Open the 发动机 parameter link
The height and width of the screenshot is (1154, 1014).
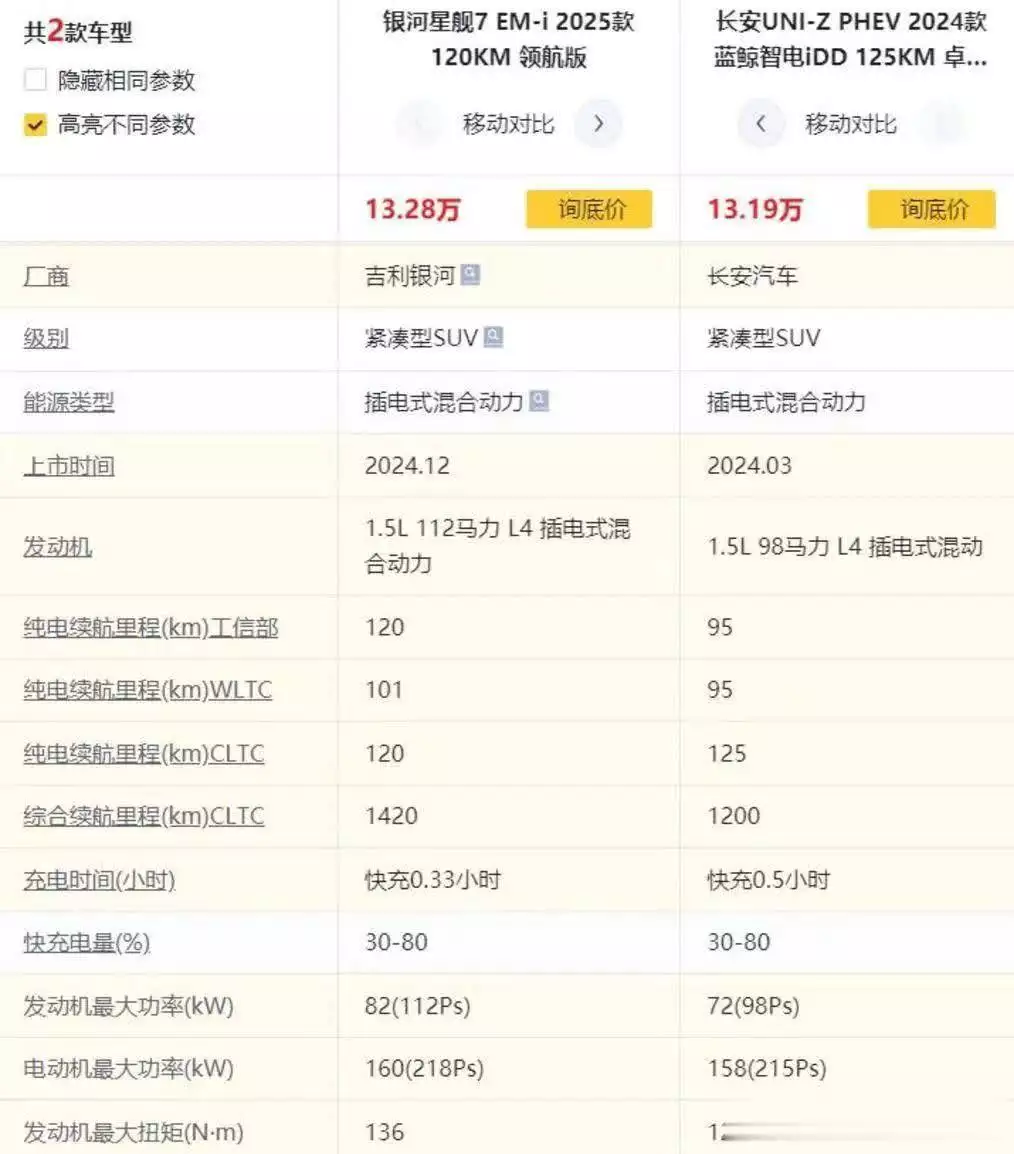(57, 547)
